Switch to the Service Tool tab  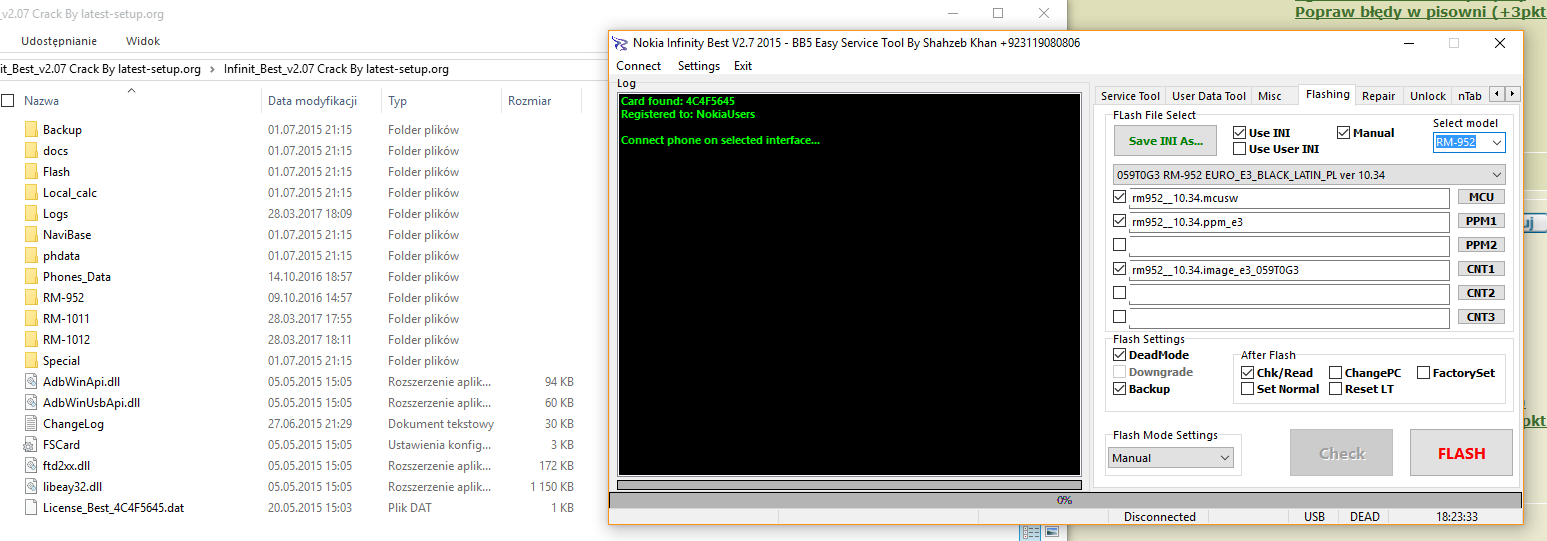[x=1130, y=96]
